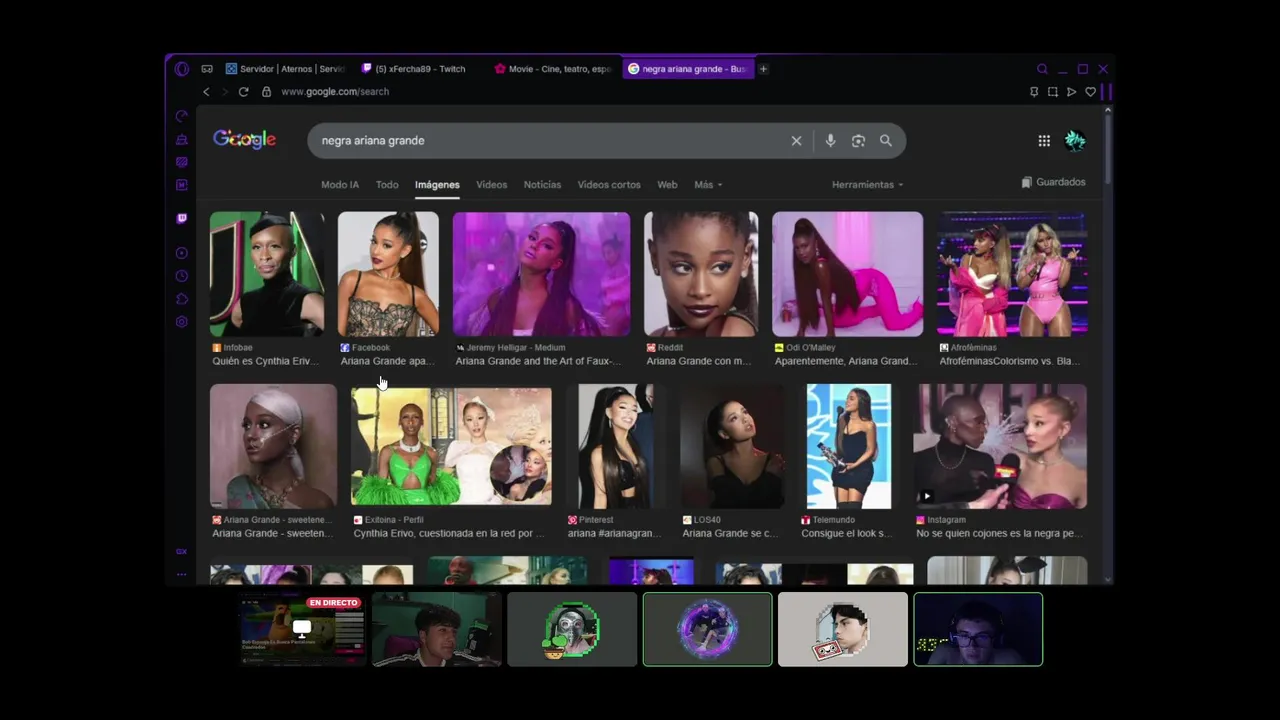The width and height of the screenshot is (1280, 720).
Task: Select the Videos cortos search tab
Action: click(x=609, y=185)
